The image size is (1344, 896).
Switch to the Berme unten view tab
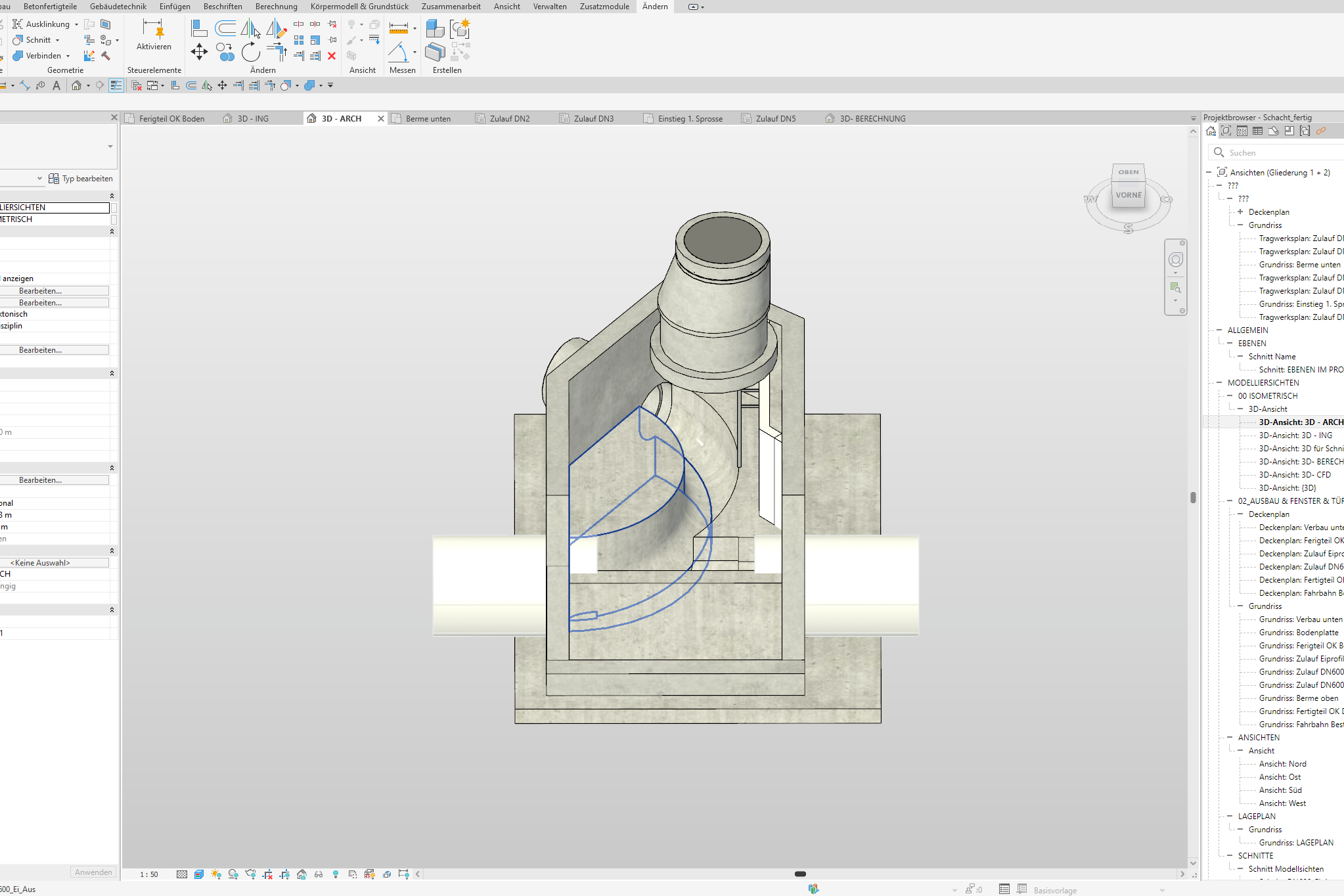point(428,119)
